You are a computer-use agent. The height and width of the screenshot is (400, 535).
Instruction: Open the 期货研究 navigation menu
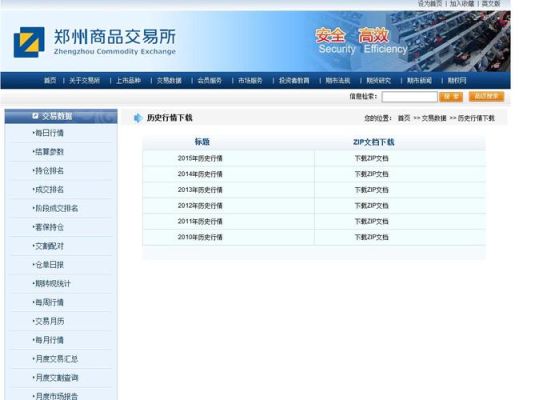pos(379,81)
